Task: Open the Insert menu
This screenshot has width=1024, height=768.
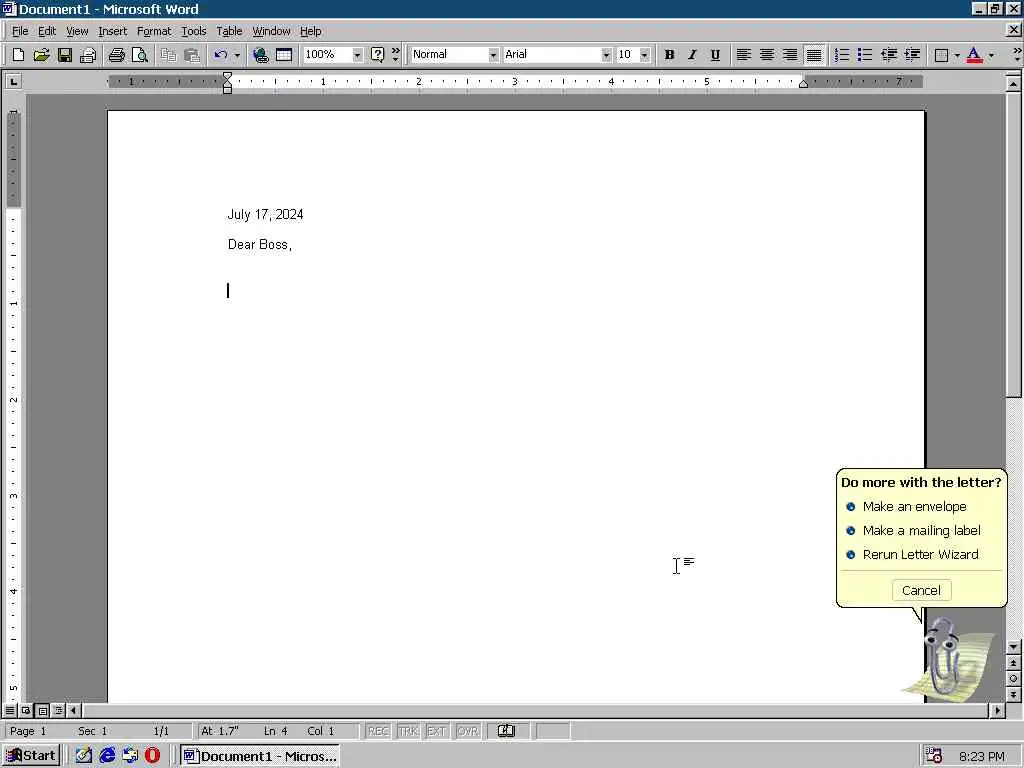Action: pos(112,31)
